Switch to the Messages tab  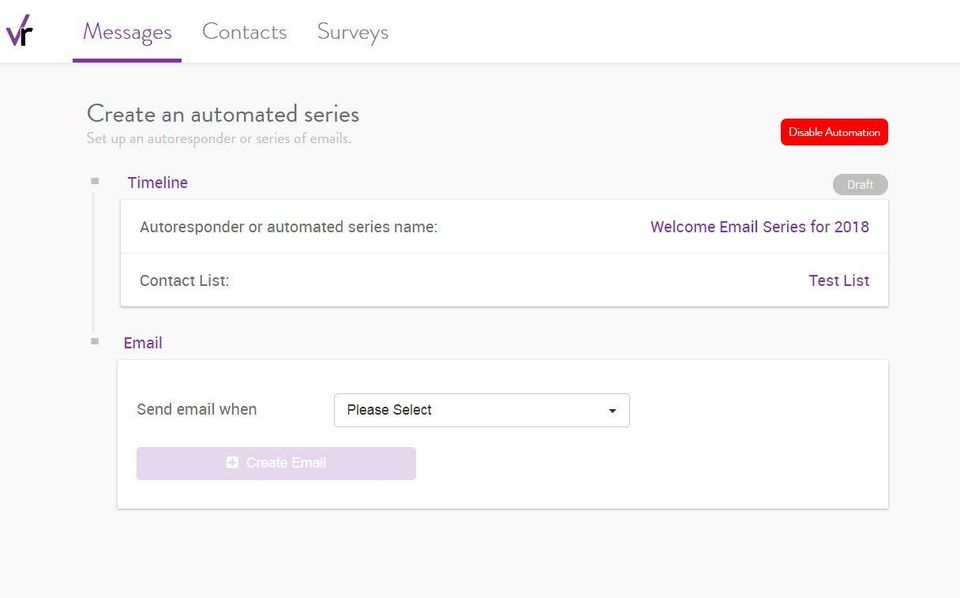[x=127, y=32]
